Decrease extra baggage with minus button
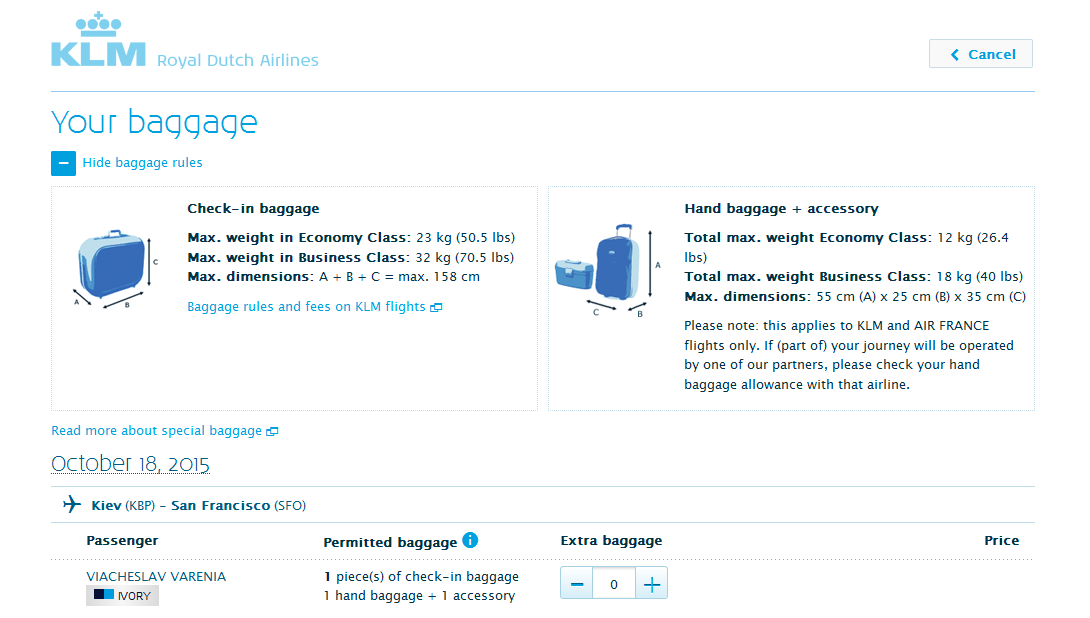Viewport: 1090px width, 618px height. click(x=576, y=584)
